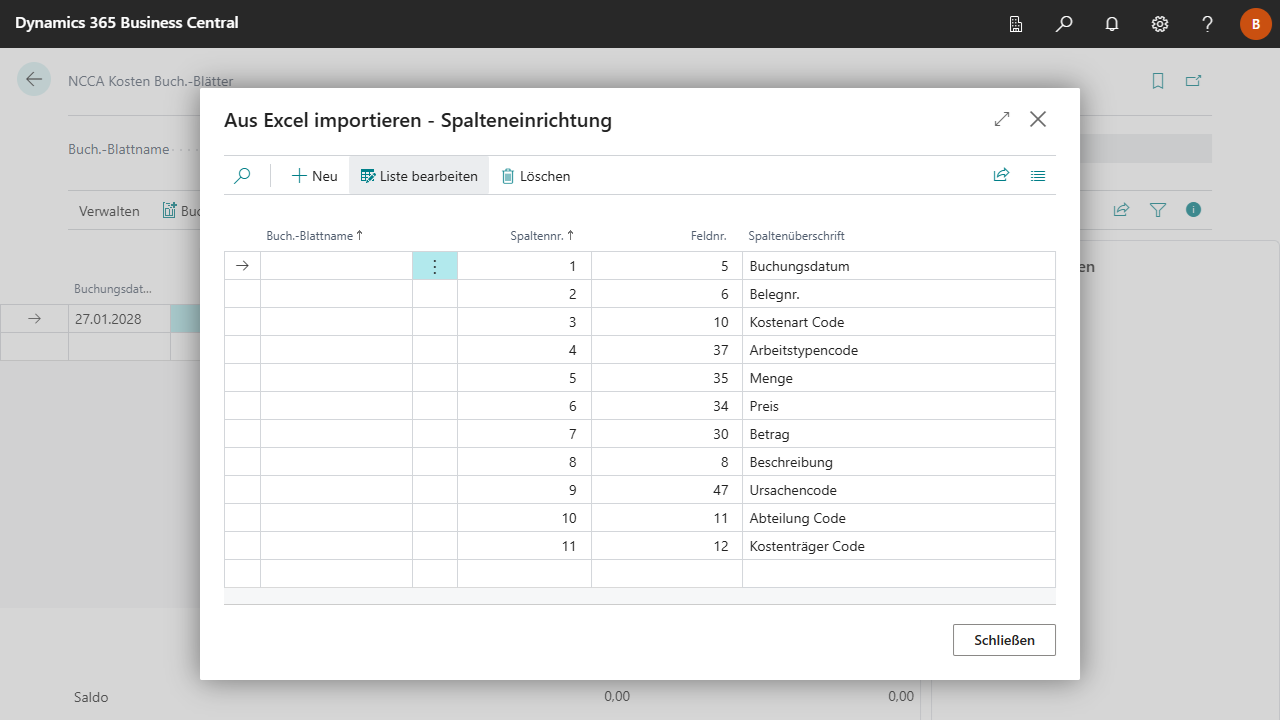Open the help question mark
Viewport: 1280px width, 720px height.
tap(1208, 24)
